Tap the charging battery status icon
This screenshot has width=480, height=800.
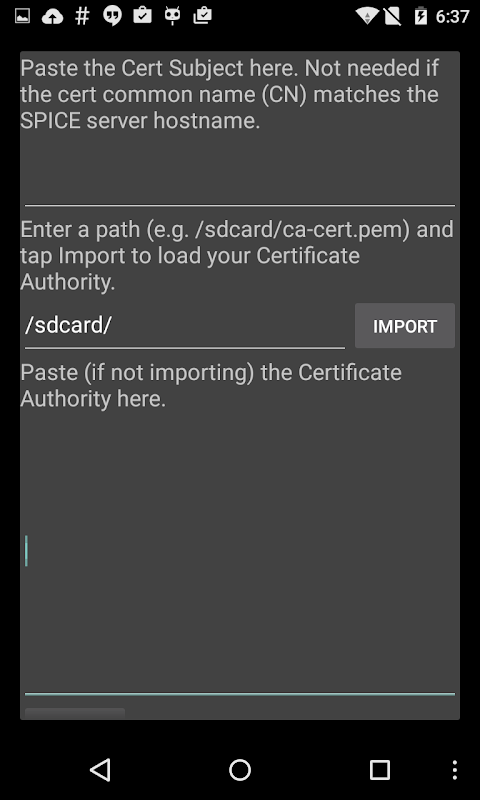click(x=421, y=16)
